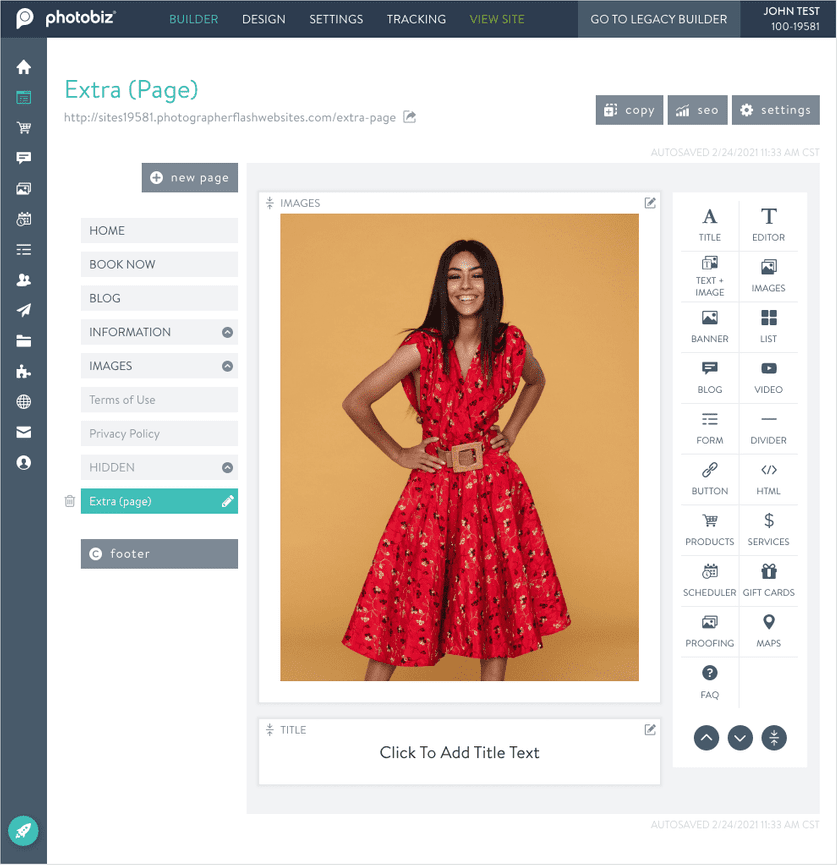Add a Scheduler block
Image resolution: width=837 pixels, height=865 pixels.
(709, 580)
